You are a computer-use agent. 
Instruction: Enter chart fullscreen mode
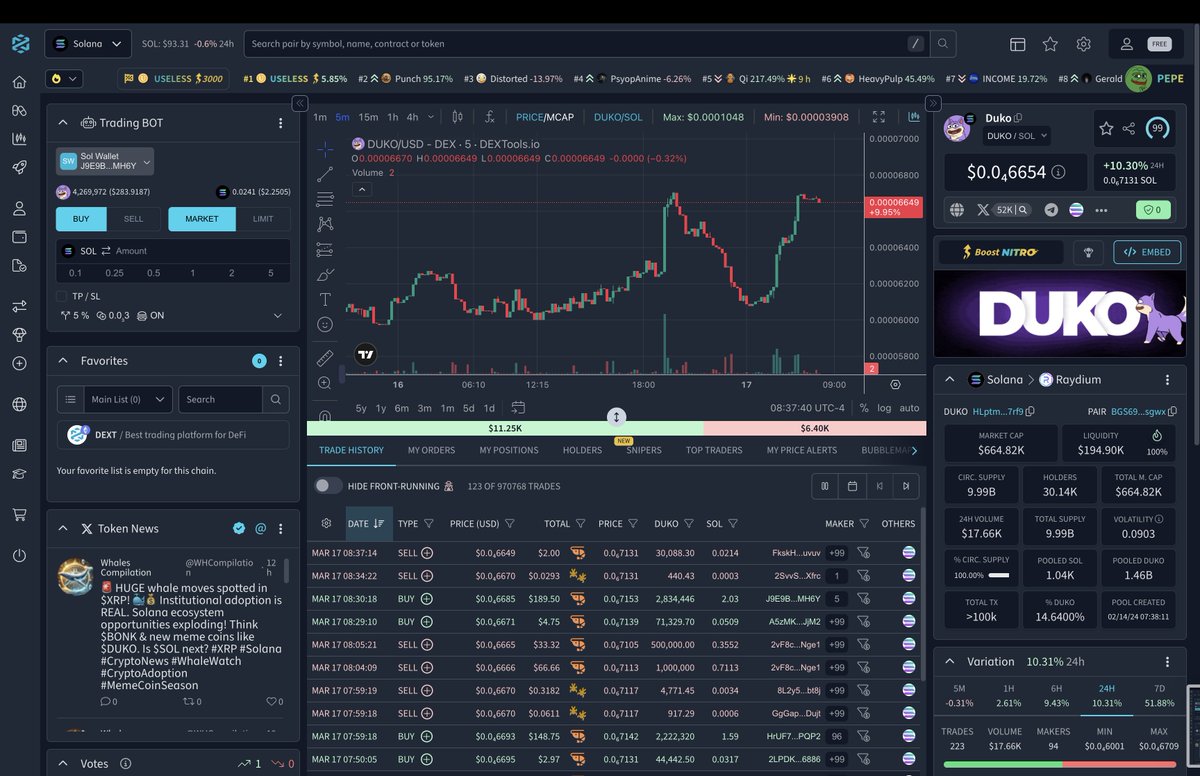tap(879, 117)
